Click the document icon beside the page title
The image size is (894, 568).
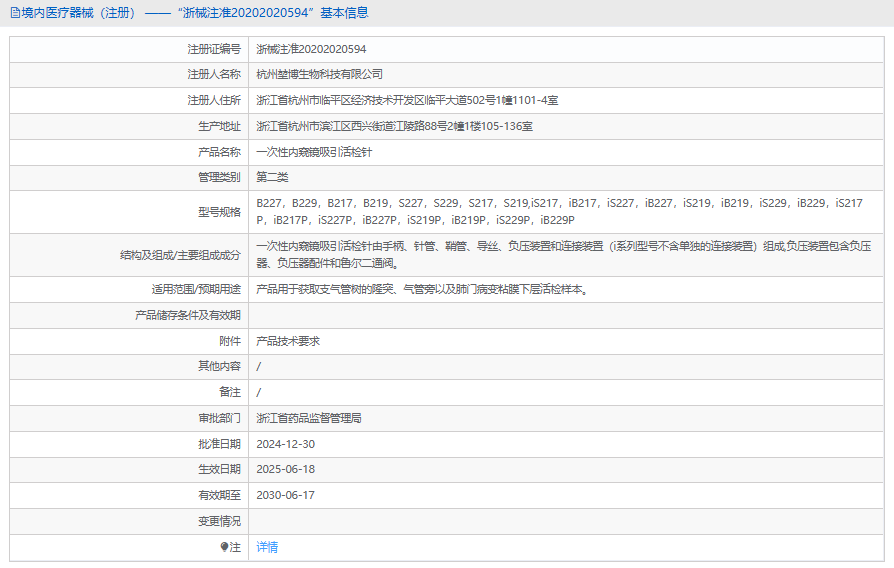click(x=14, y=13)
